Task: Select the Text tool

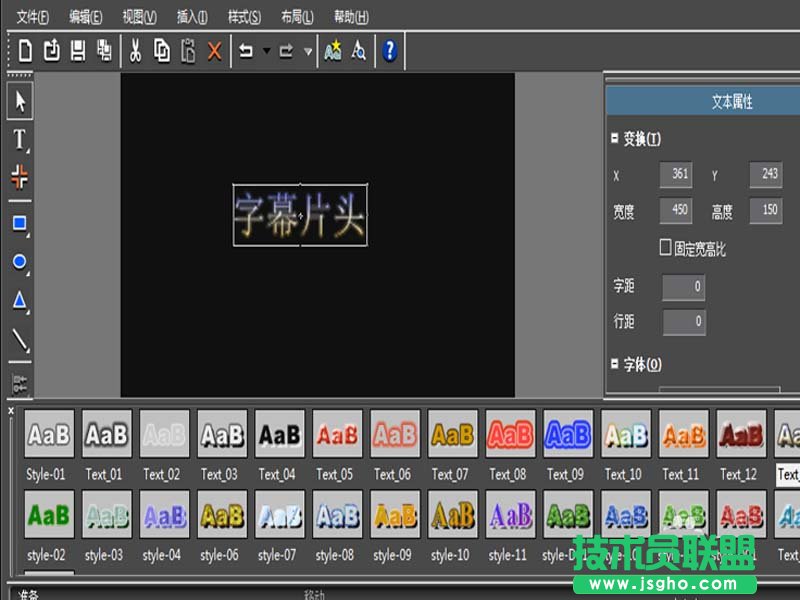Action: coord(19,140)
